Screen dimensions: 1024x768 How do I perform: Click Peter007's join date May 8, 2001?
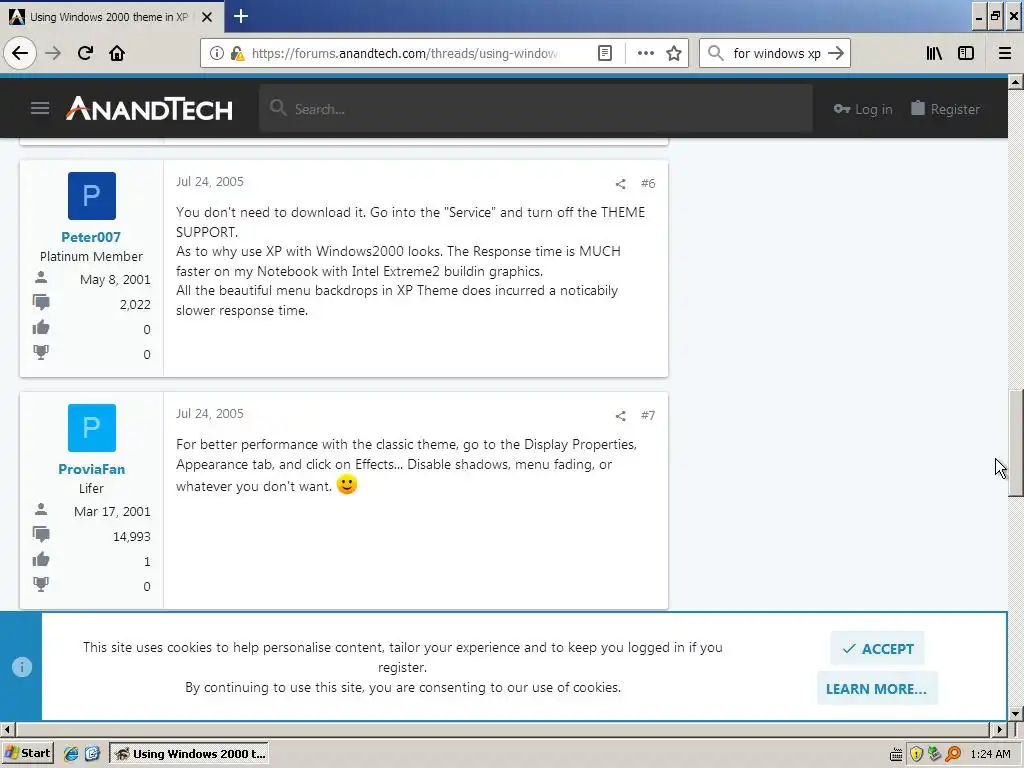(115, 280)
